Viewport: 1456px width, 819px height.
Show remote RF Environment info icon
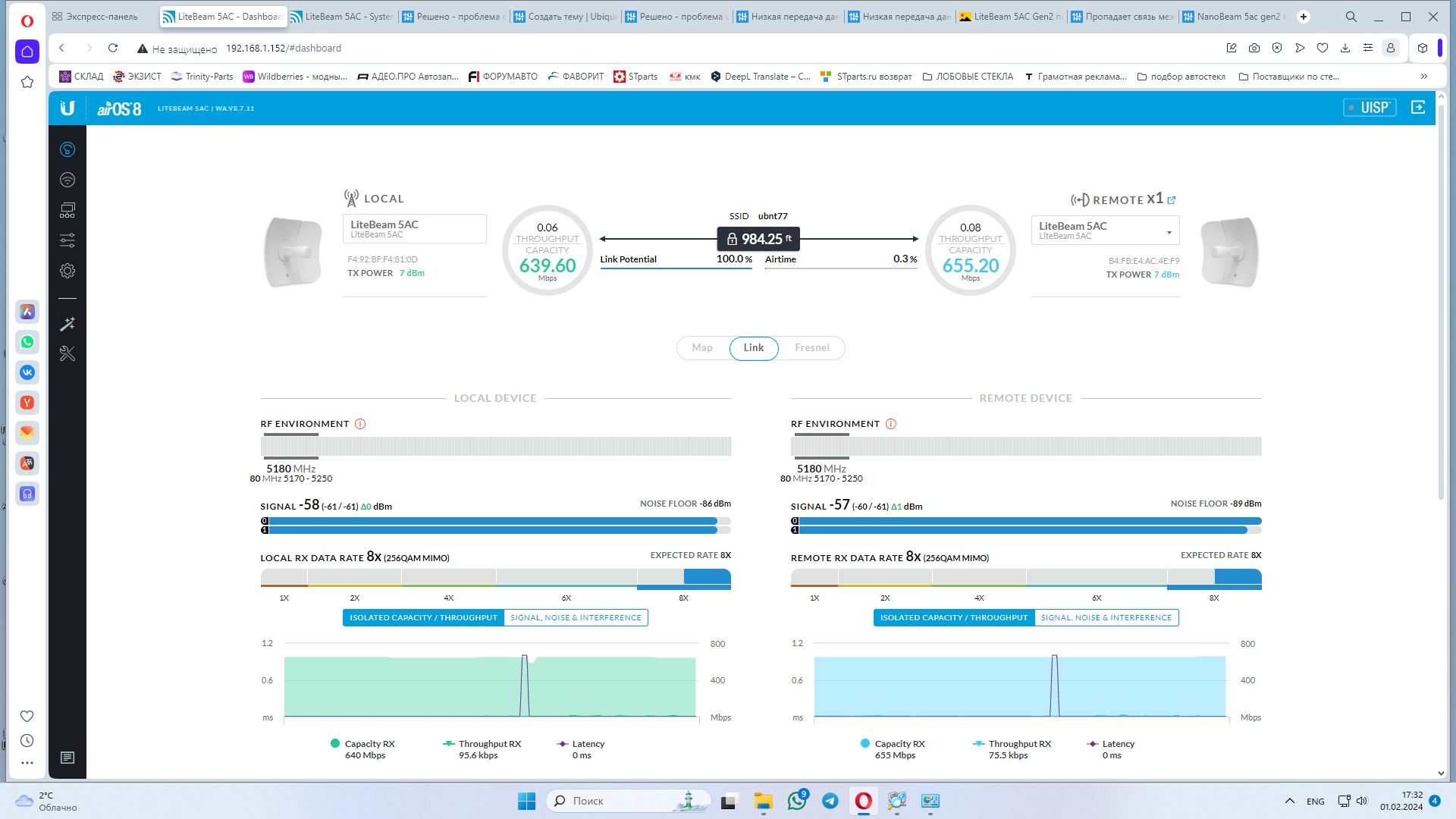[x=891, y=424]
